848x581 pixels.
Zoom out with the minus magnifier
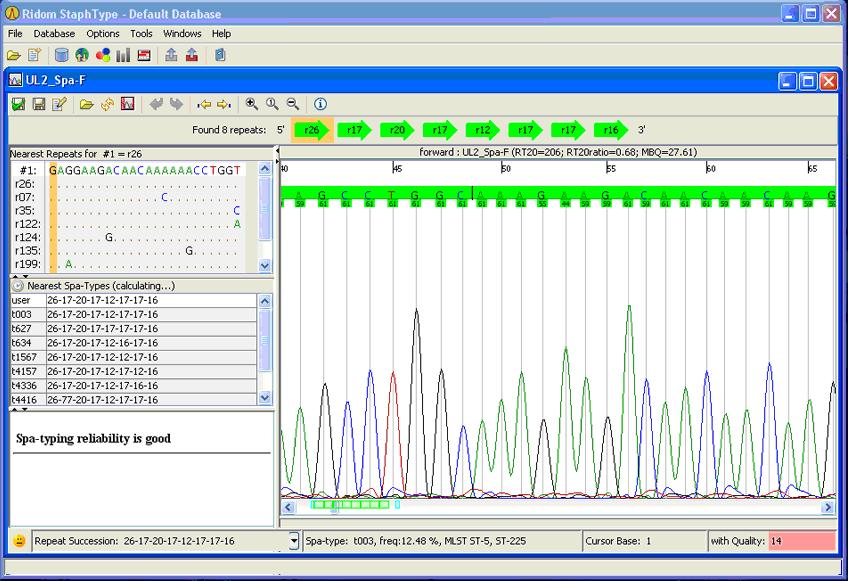pyautogui.click(x=293, y=104)
